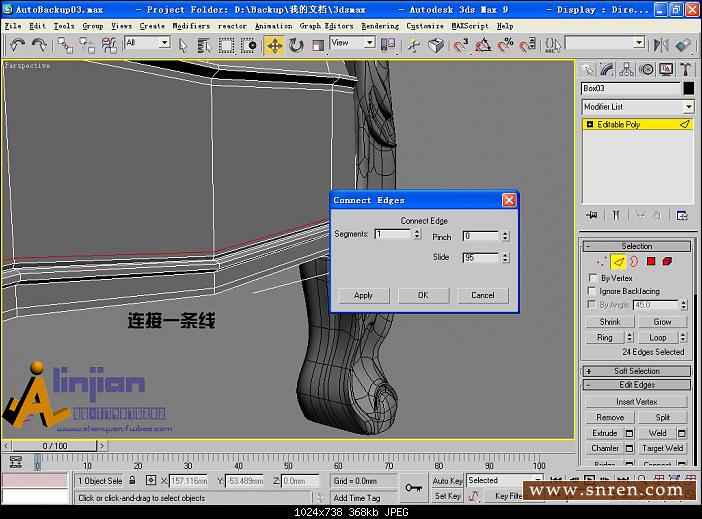Open the Customize menu

click(x=424, y=26)
